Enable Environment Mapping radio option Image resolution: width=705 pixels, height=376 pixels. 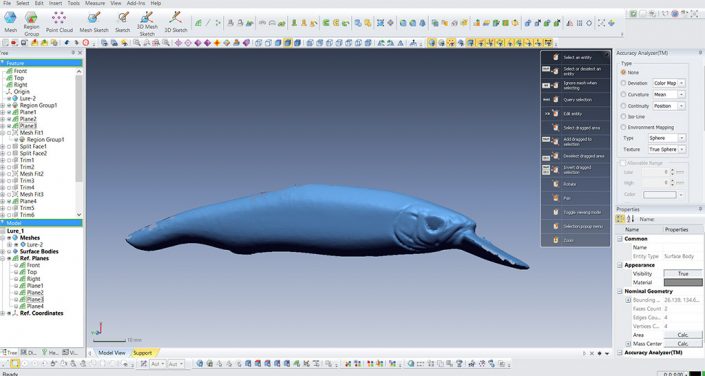[623, 127]
